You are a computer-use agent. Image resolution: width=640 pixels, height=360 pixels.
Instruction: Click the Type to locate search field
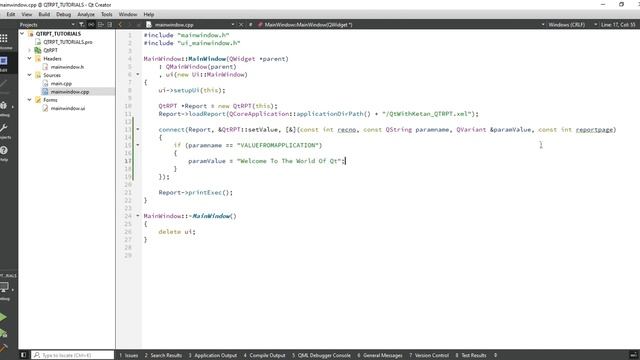73,355
